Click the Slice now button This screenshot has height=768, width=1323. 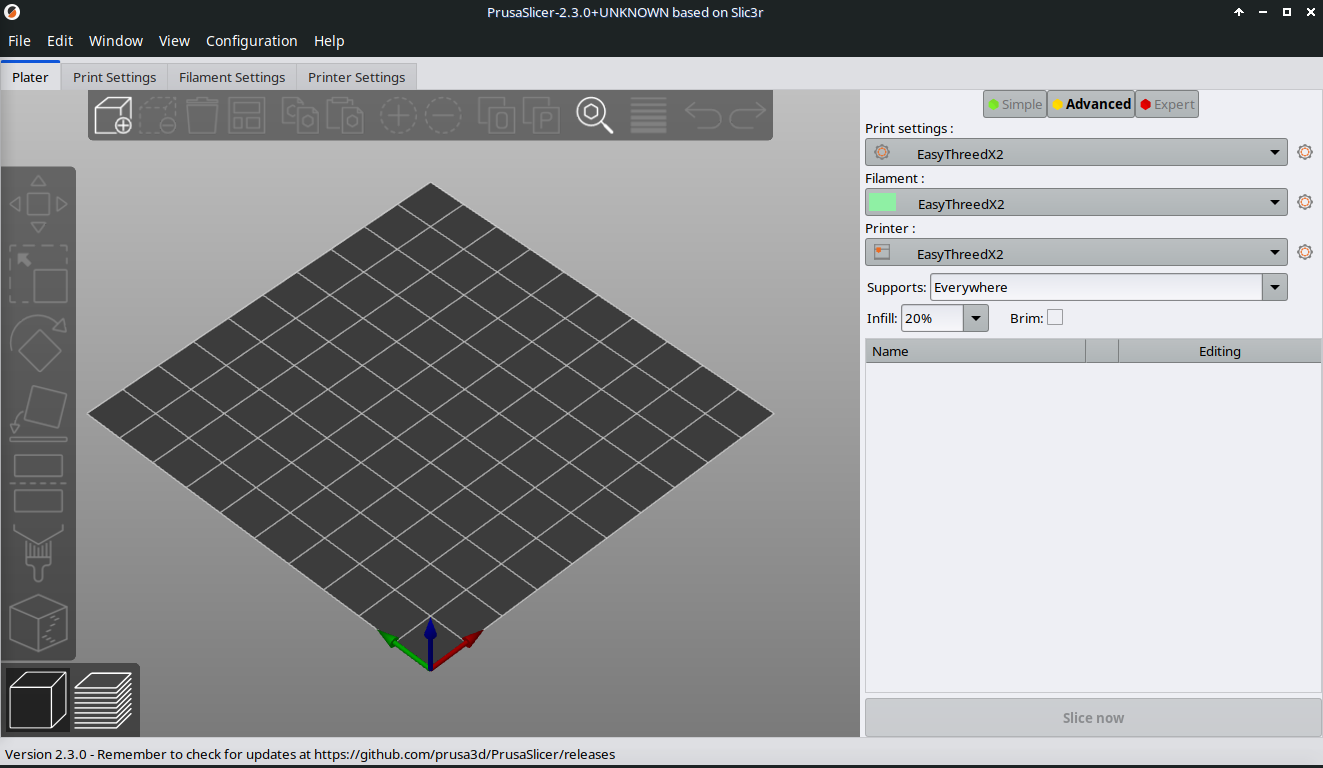tap(1093, 718)
